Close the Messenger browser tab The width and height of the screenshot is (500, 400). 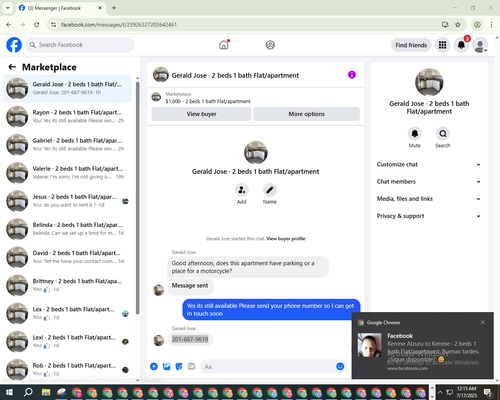[x=100, y=8]
